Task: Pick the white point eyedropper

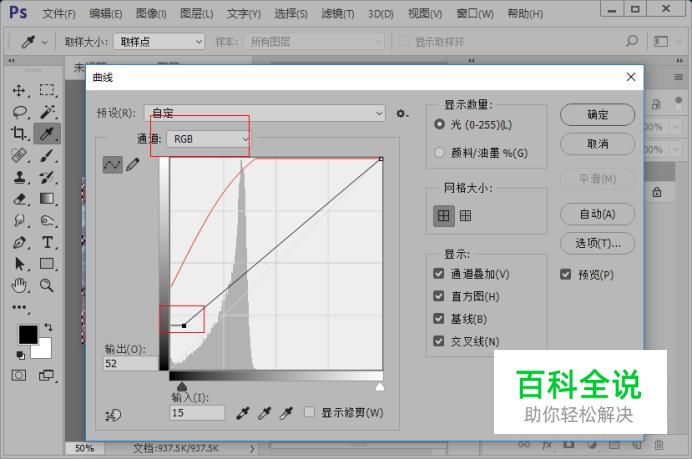Action: (286, 413)
